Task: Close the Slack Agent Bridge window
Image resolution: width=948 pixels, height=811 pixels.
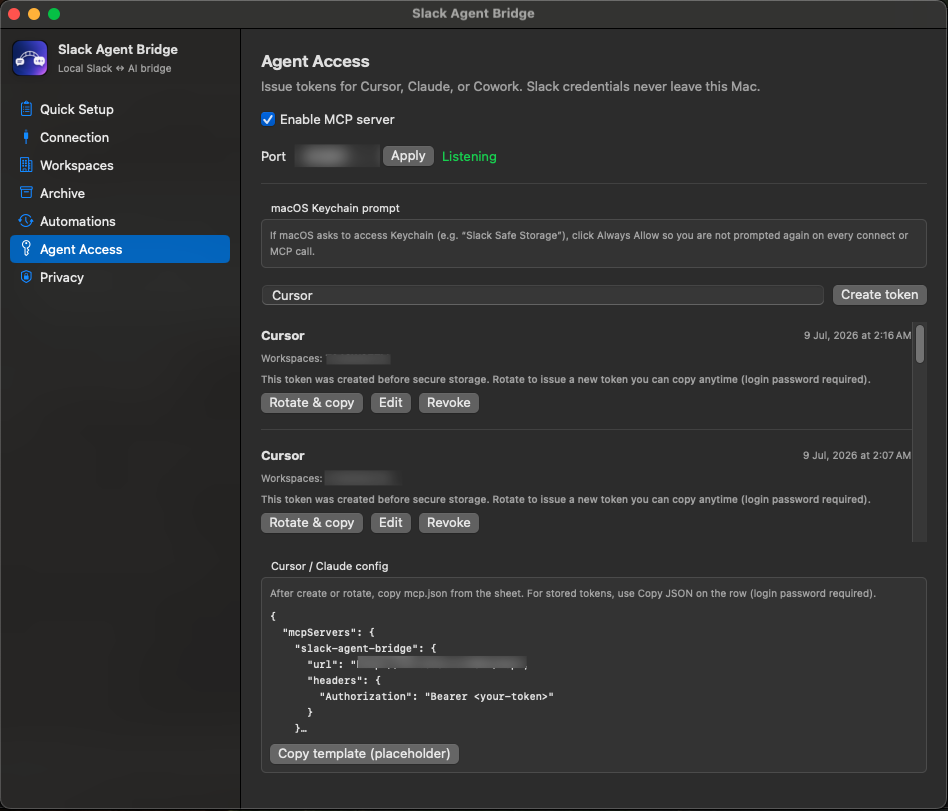Action: [x=14, y=14]
